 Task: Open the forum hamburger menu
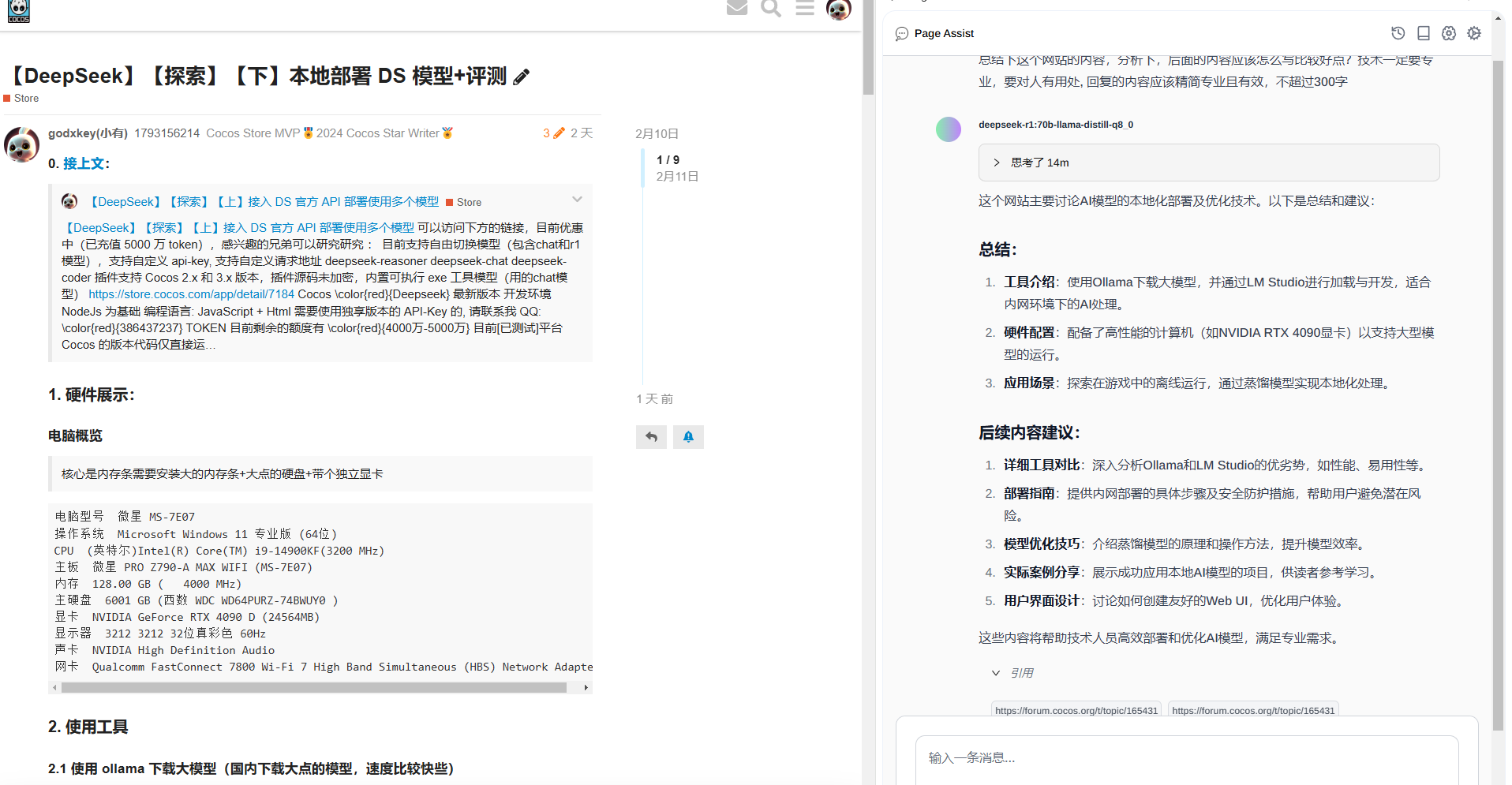click(805, 8)
